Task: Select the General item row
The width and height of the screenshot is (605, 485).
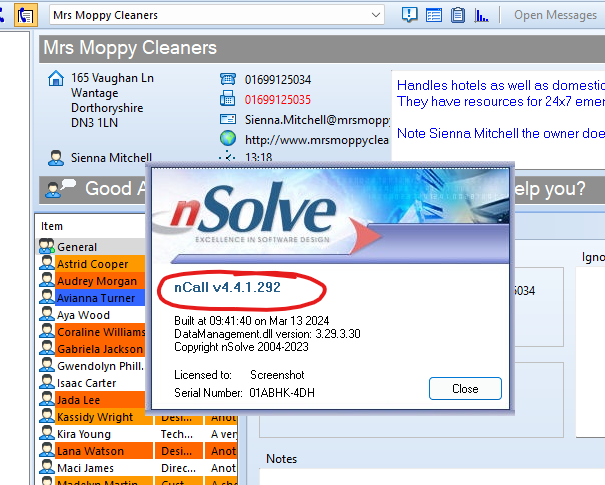Action: 92,247
